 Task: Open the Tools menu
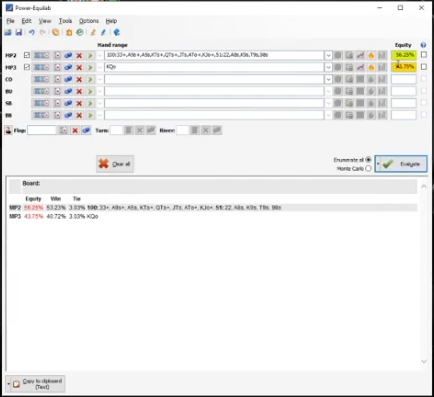(65, 21)
